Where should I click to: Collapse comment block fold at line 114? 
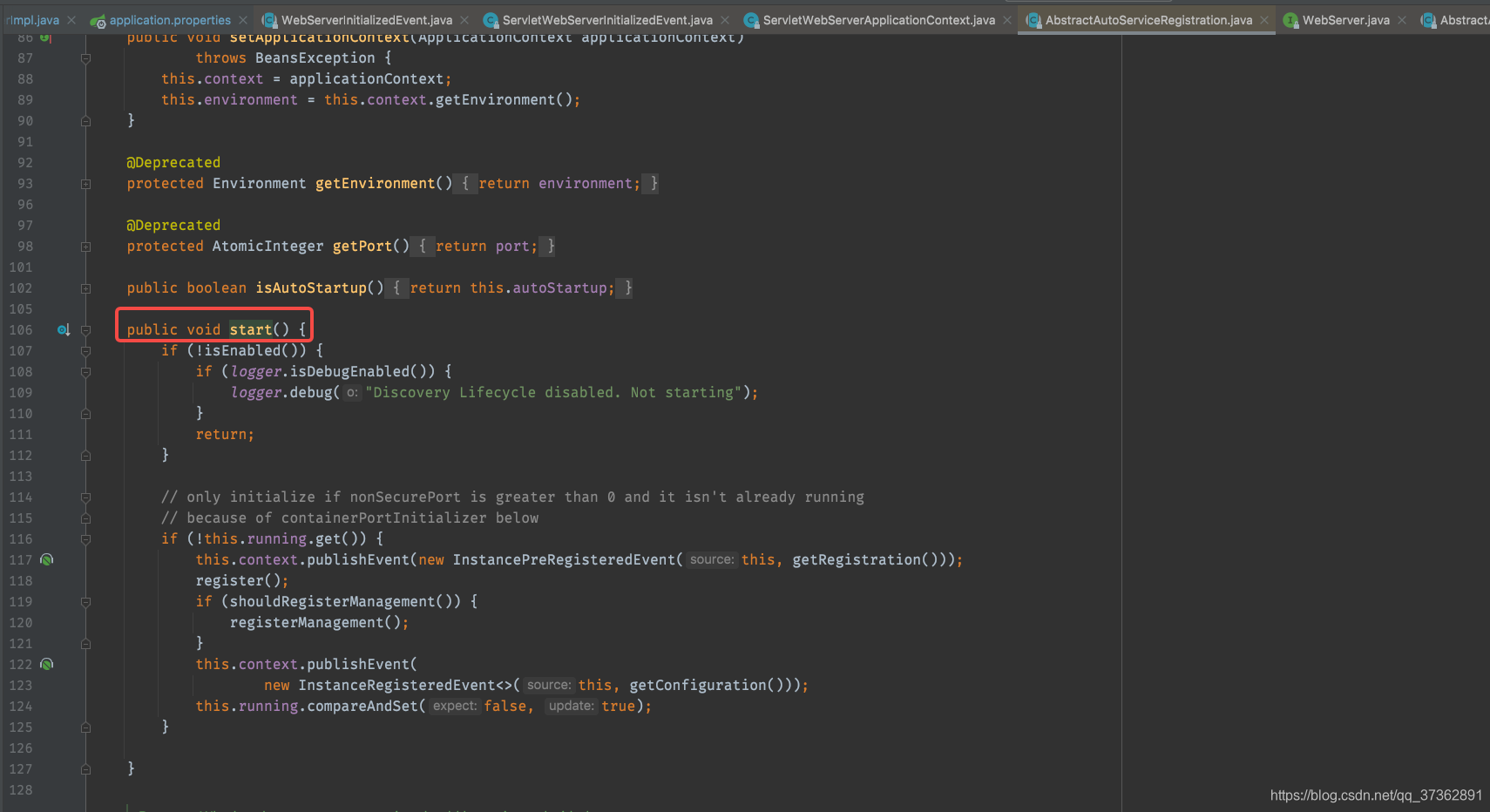click(85, 497)
